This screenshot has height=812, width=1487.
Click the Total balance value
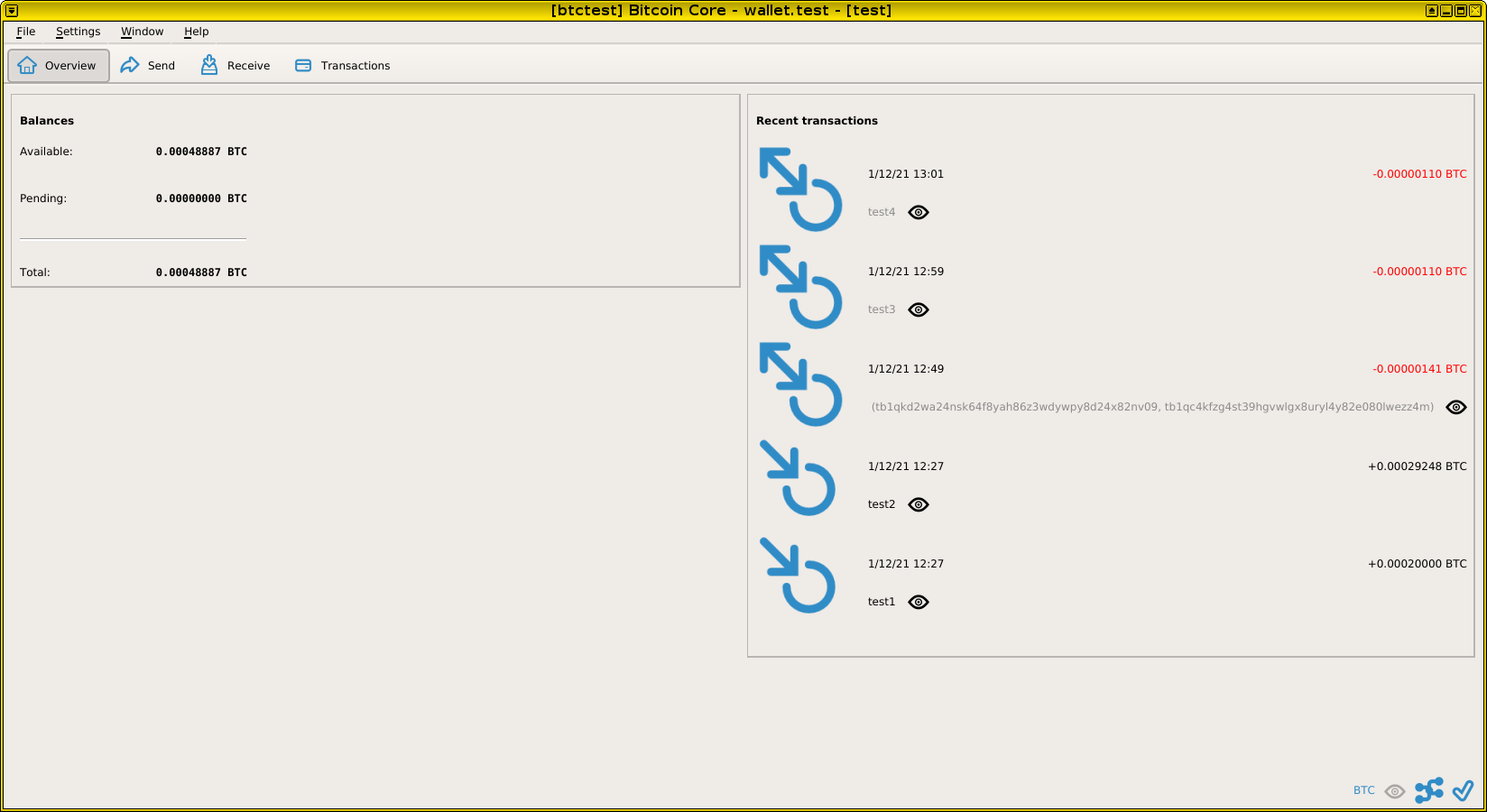click(201, 272)
